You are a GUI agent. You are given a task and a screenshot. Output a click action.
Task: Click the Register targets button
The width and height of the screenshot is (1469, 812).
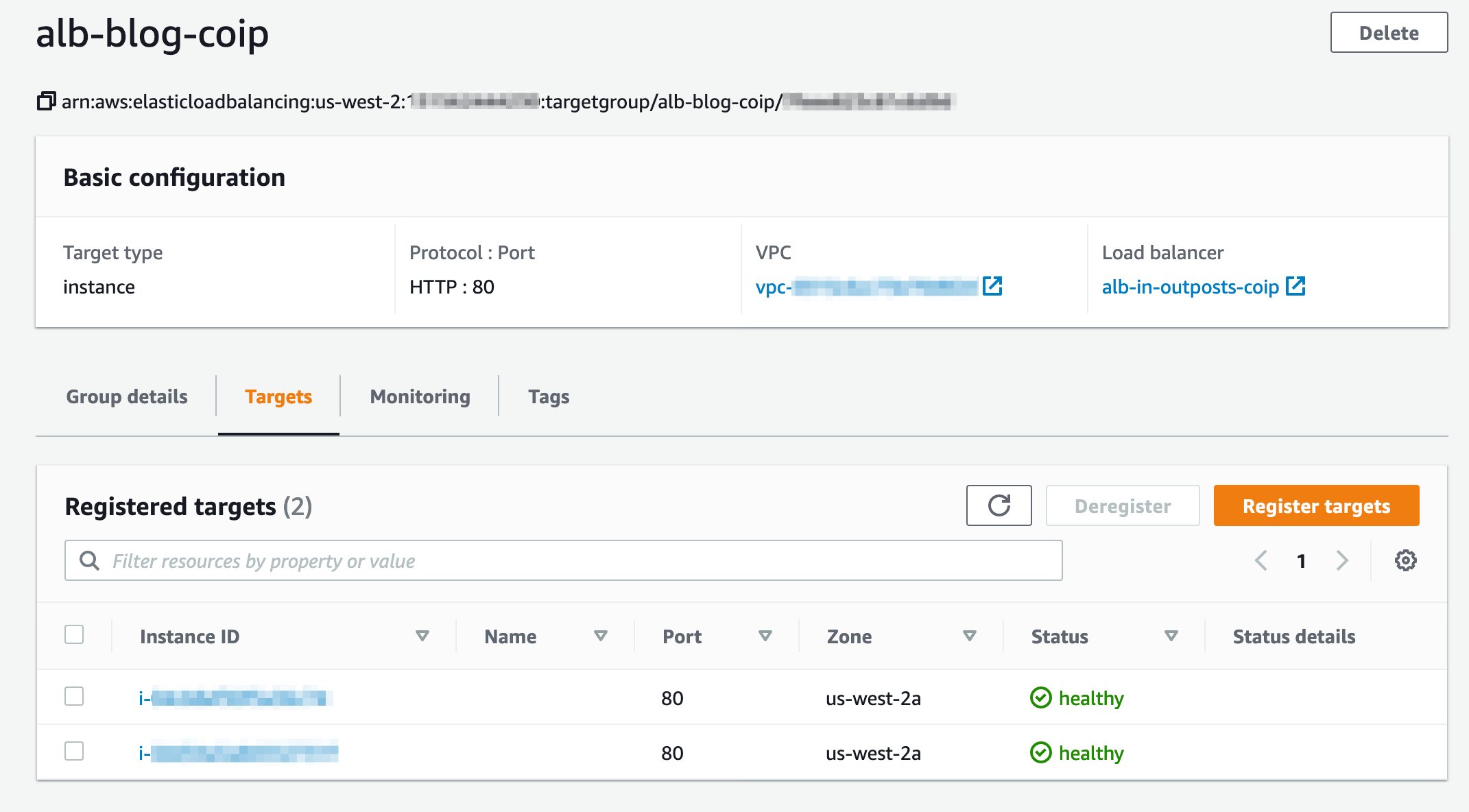pyautogui.click(x=1316, y=505)
